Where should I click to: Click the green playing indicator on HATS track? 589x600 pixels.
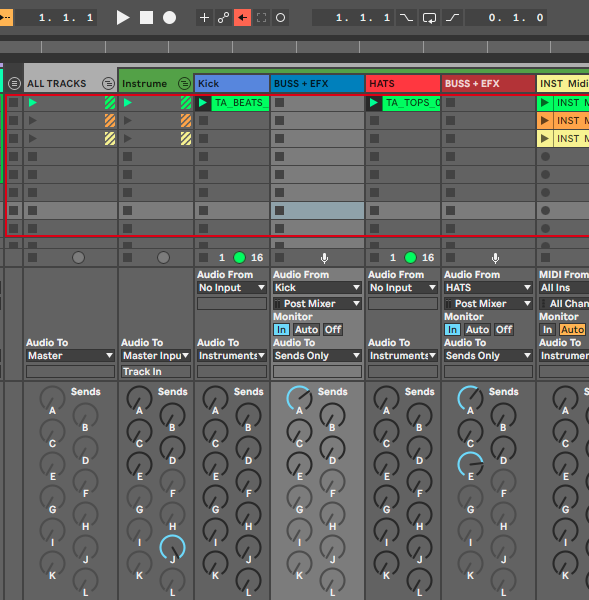[411, 258]
